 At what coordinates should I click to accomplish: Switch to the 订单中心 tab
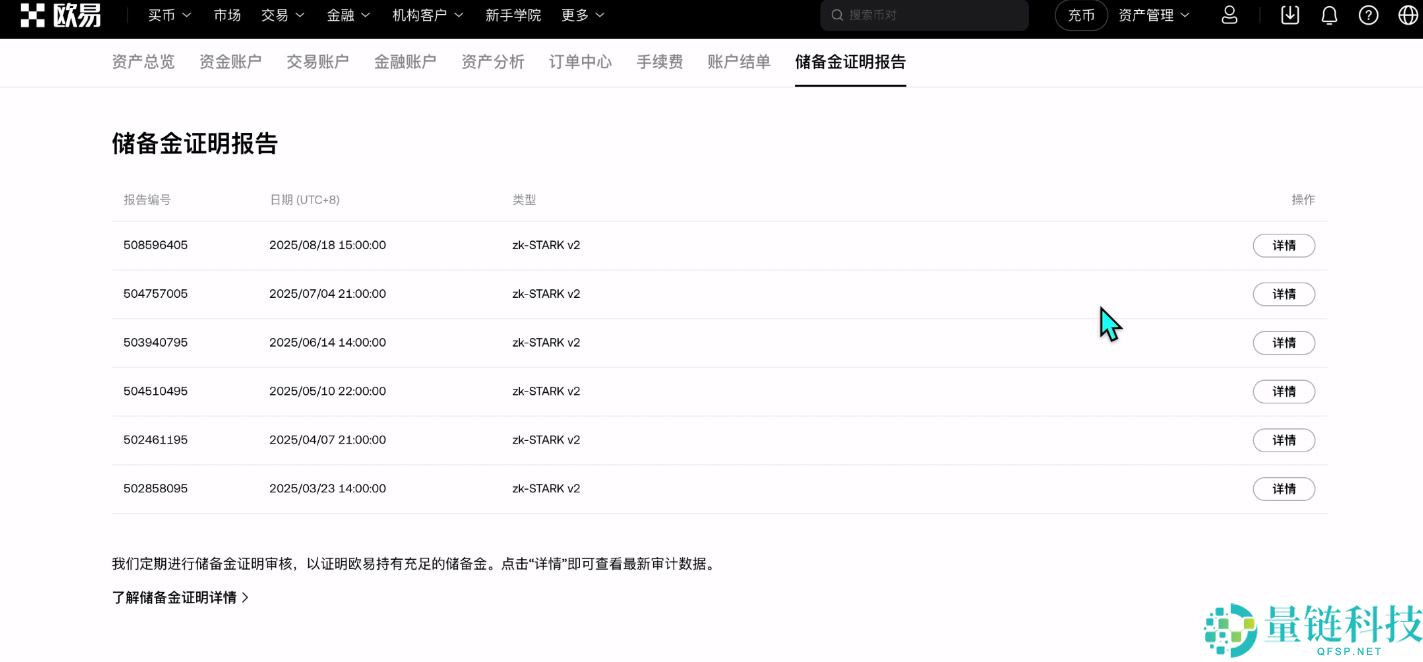pyautogui.click(x=579, y=61)
